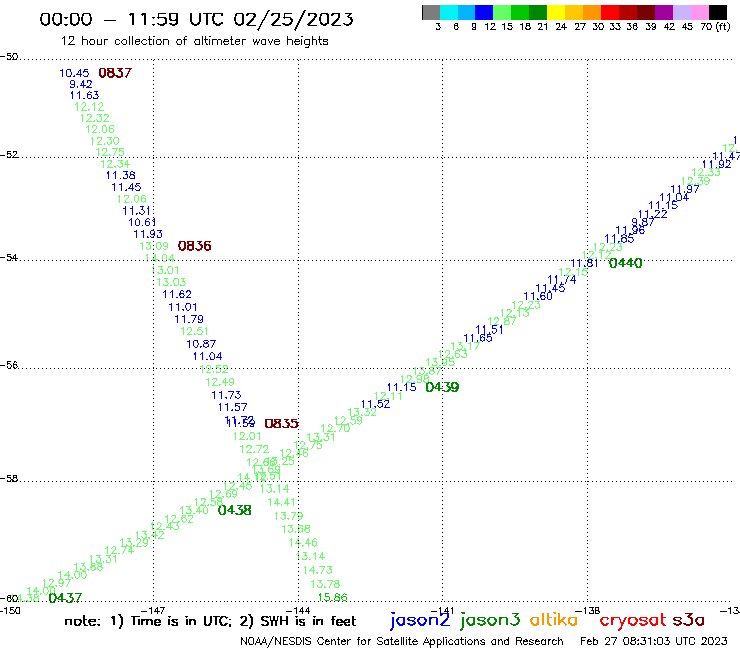Click the wave height value 11.52
This screenshot has width=740, height=650.
[376, 404]
